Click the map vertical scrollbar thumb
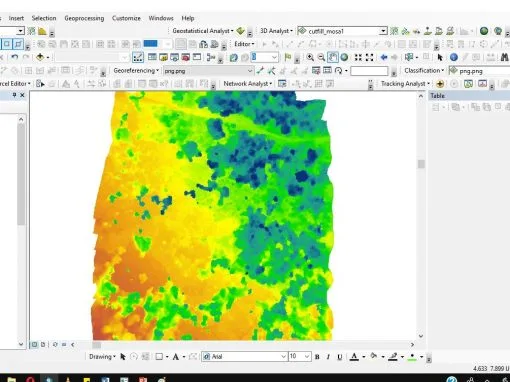 421,164
